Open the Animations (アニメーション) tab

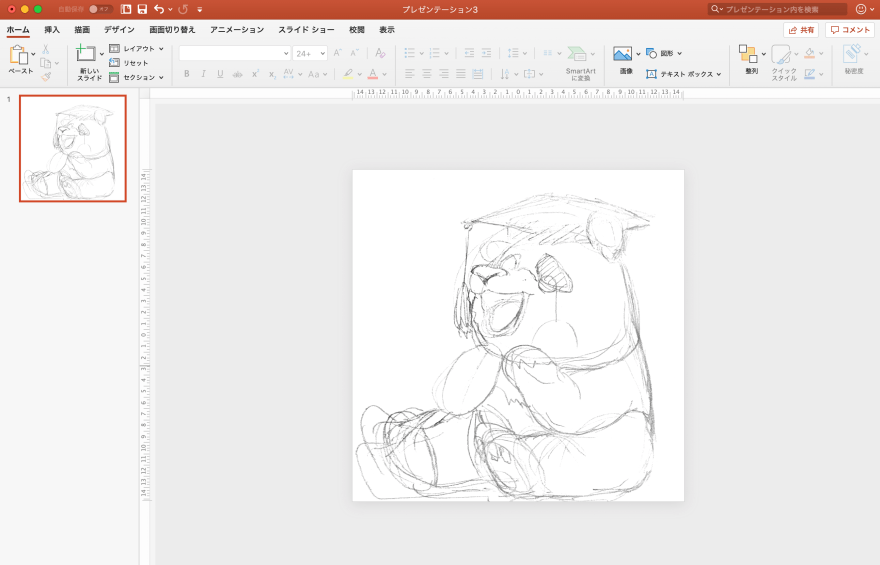237,30
